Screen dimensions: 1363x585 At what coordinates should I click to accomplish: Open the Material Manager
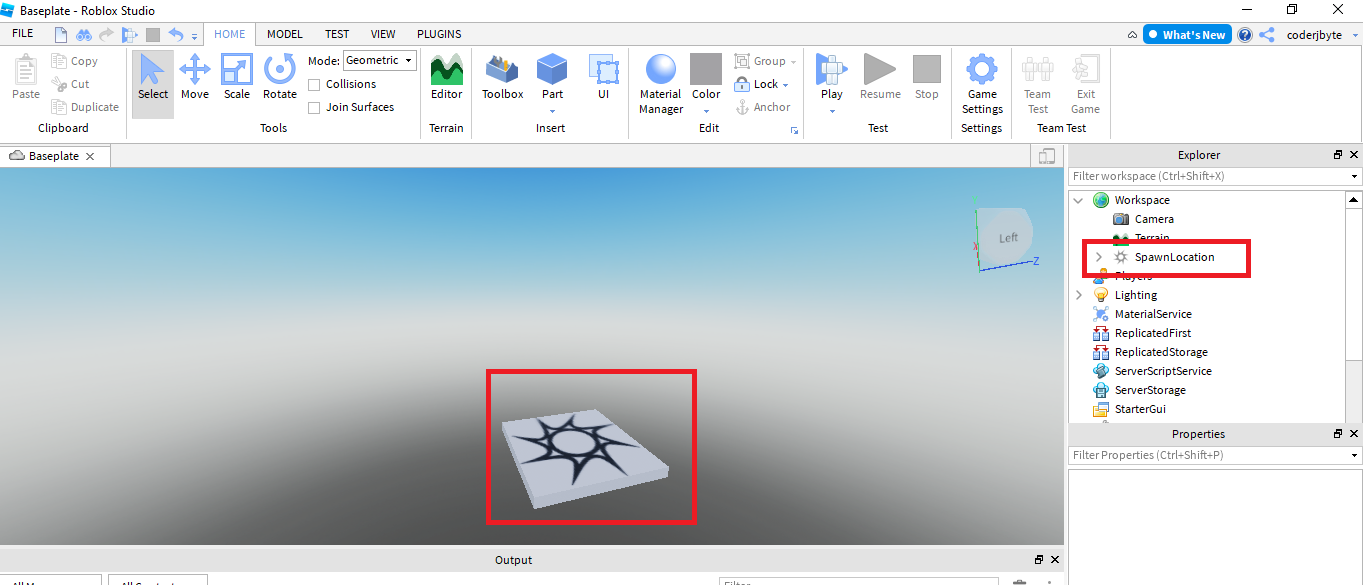tap(661, 84)
